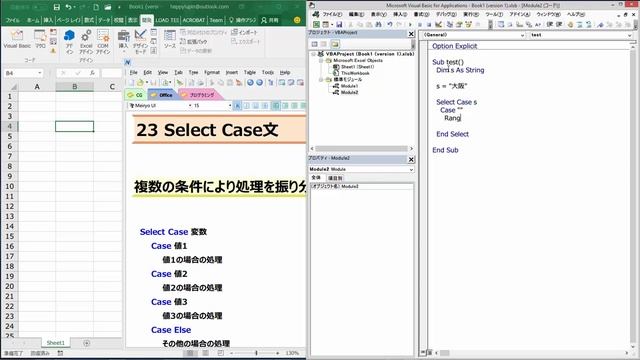Image resolution: width=640 pixels, height=360 pixels.
Task: Switch to Page Layout view in status bar
Action: [205, 353]
